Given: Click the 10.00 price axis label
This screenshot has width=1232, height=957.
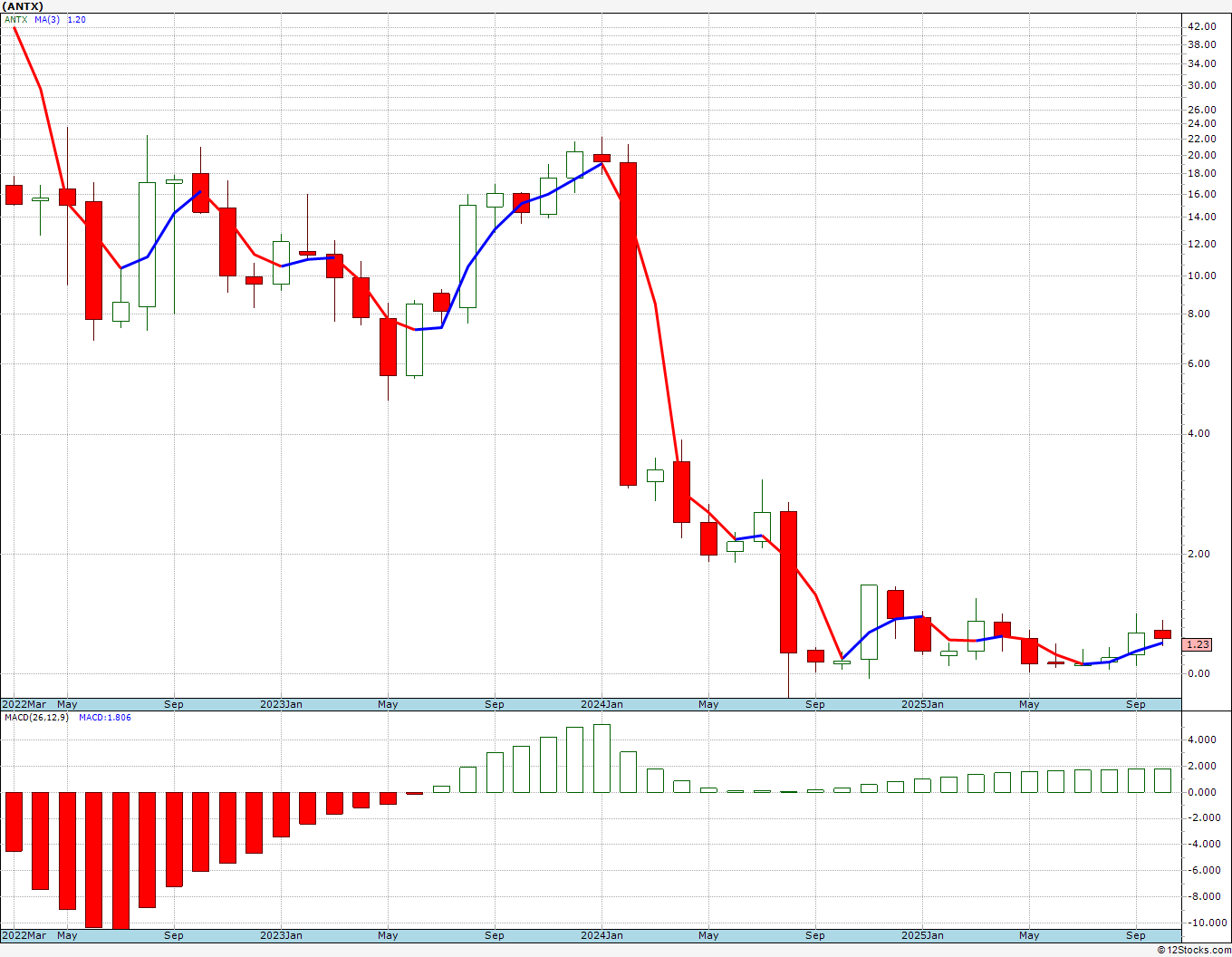Looking at the screenshot, I should 1201,275.
